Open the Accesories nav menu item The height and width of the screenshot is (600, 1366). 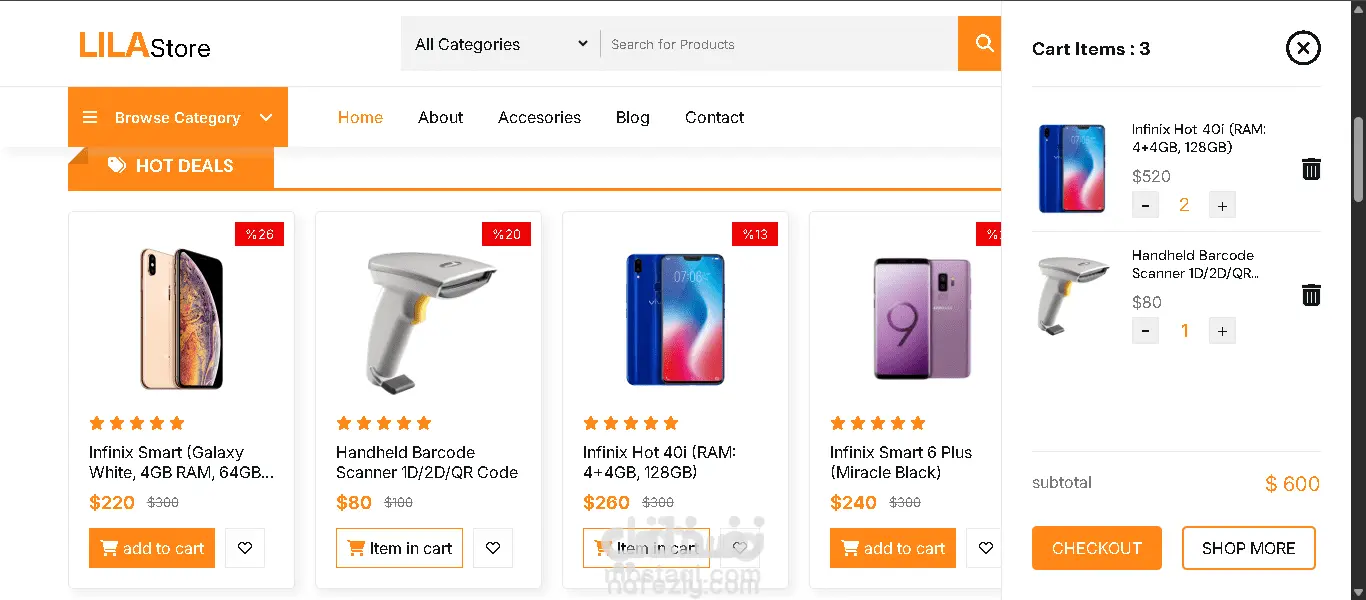click(539, 117)
